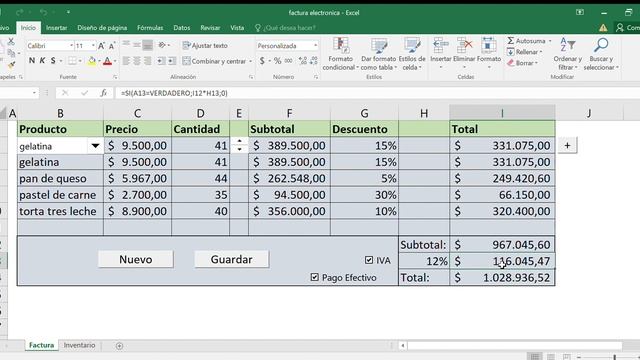Click the Guardar button

231,259
